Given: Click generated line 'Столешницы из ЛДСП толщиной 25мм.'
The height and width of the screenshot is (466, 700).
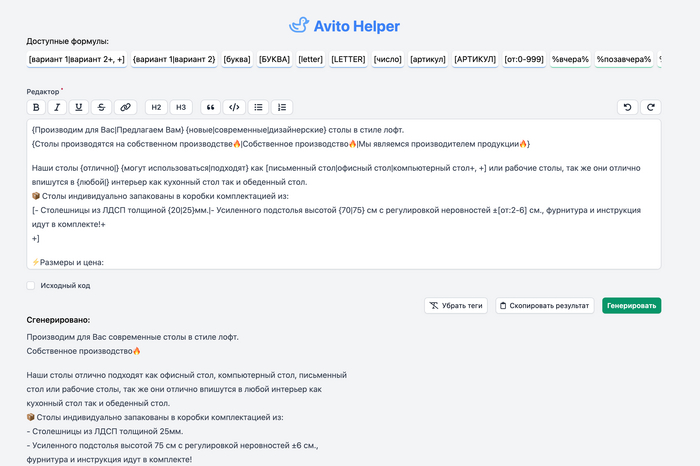Looking at the screenshot, I should [x=105, y=432].
